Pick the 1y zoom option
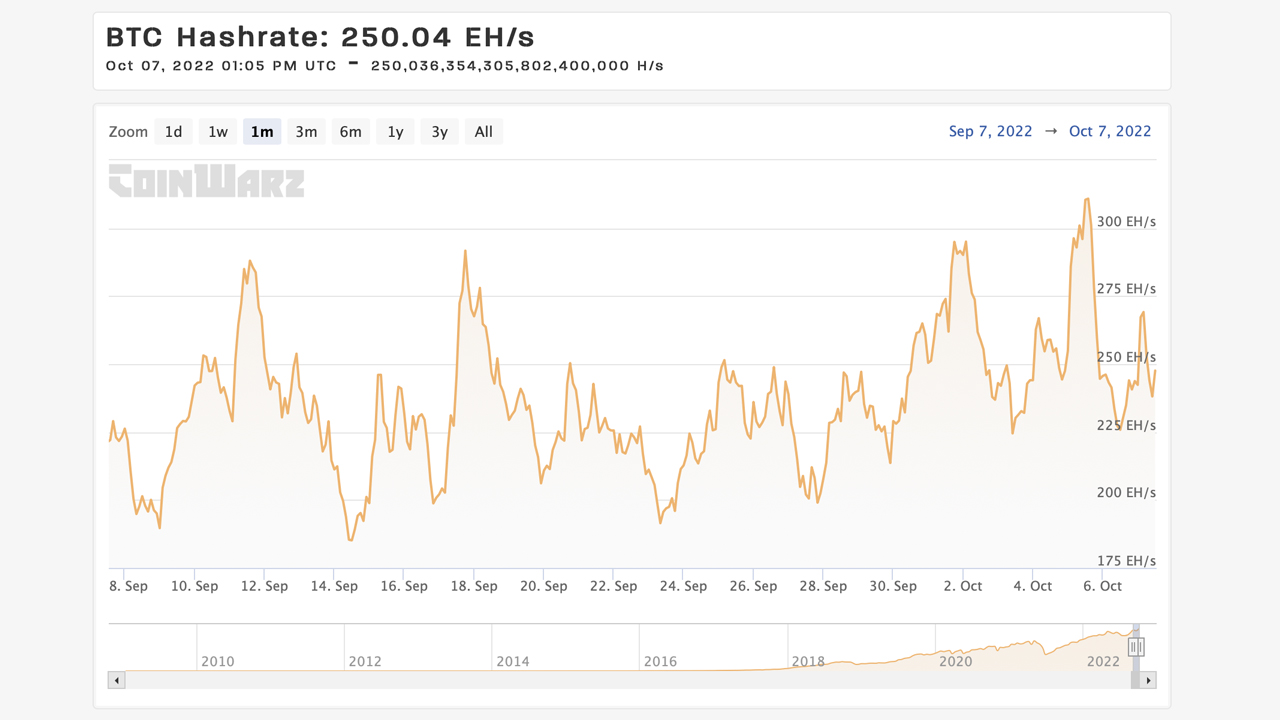 [395, 132]
